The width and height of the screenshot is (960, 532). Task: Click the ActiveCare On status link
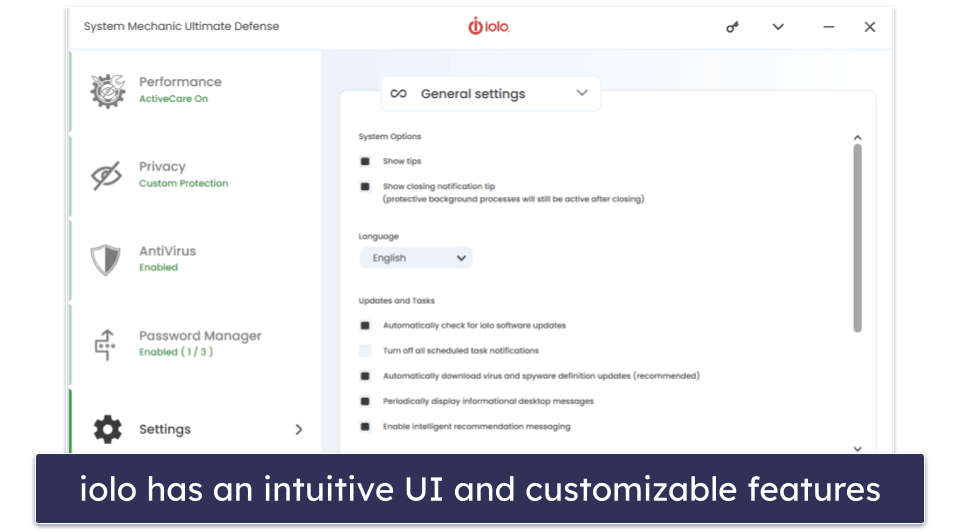click(x=173, y=99)
